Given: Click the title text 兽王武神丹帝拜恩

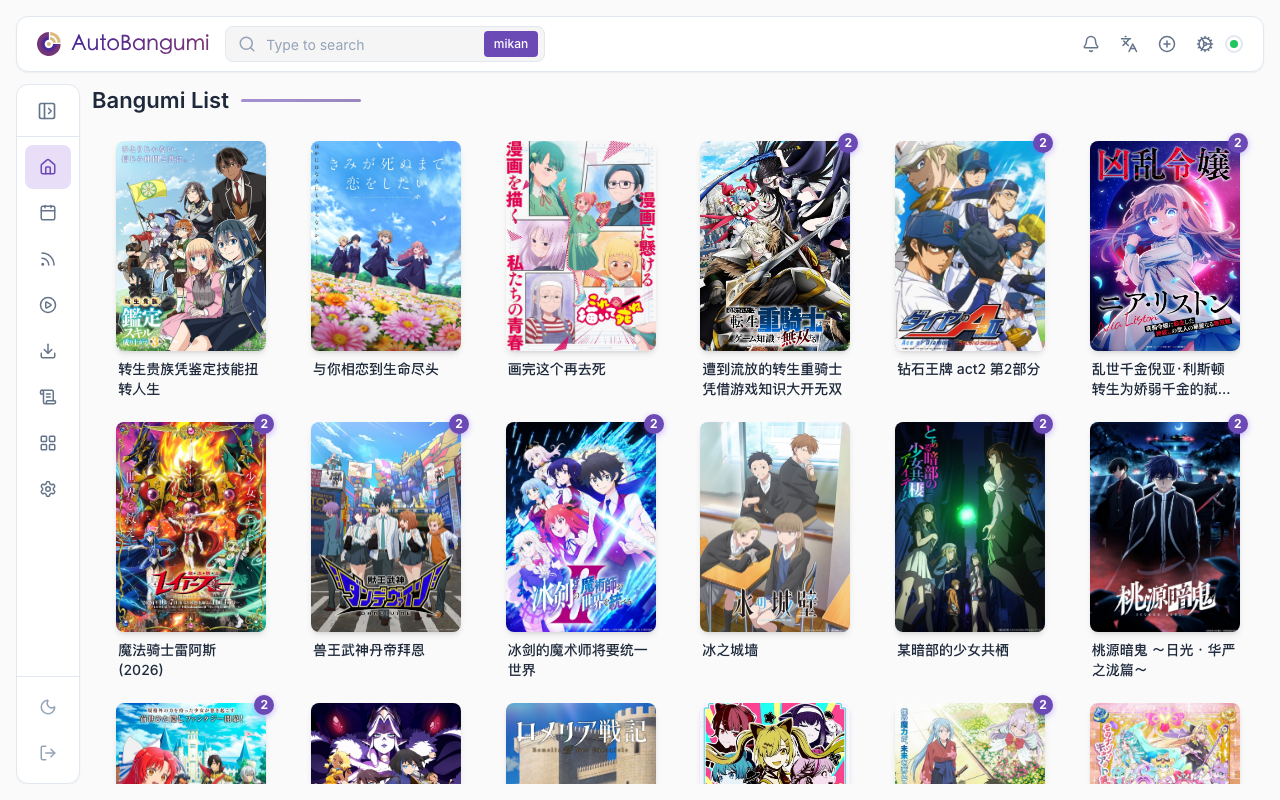Looking at the screenshot, I should 369,650.
